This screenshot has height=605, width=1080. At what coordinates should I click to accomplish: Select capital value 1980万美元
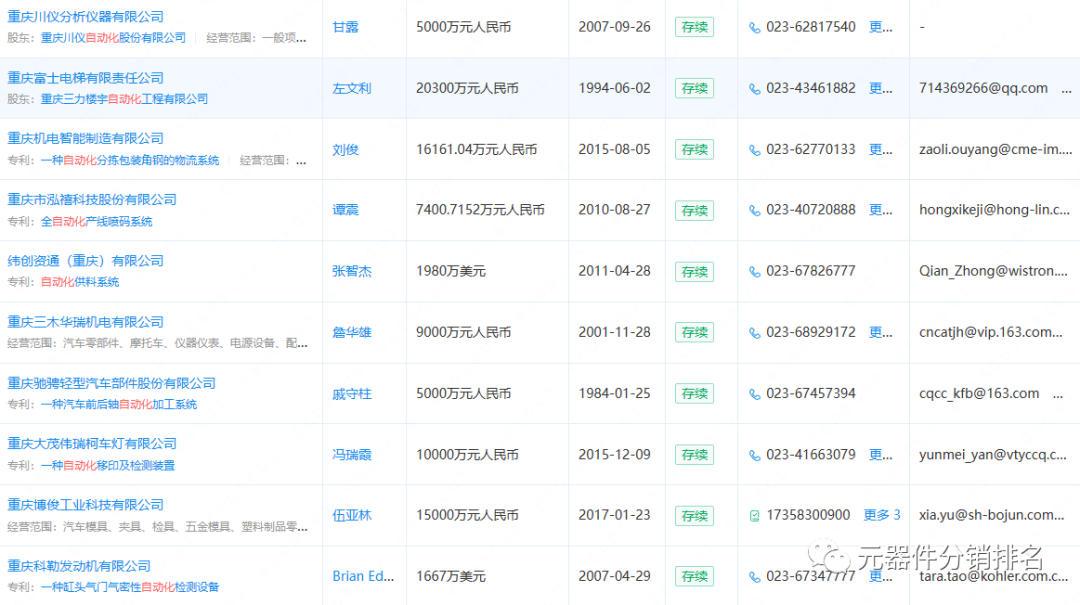click(x=450, y=271)
